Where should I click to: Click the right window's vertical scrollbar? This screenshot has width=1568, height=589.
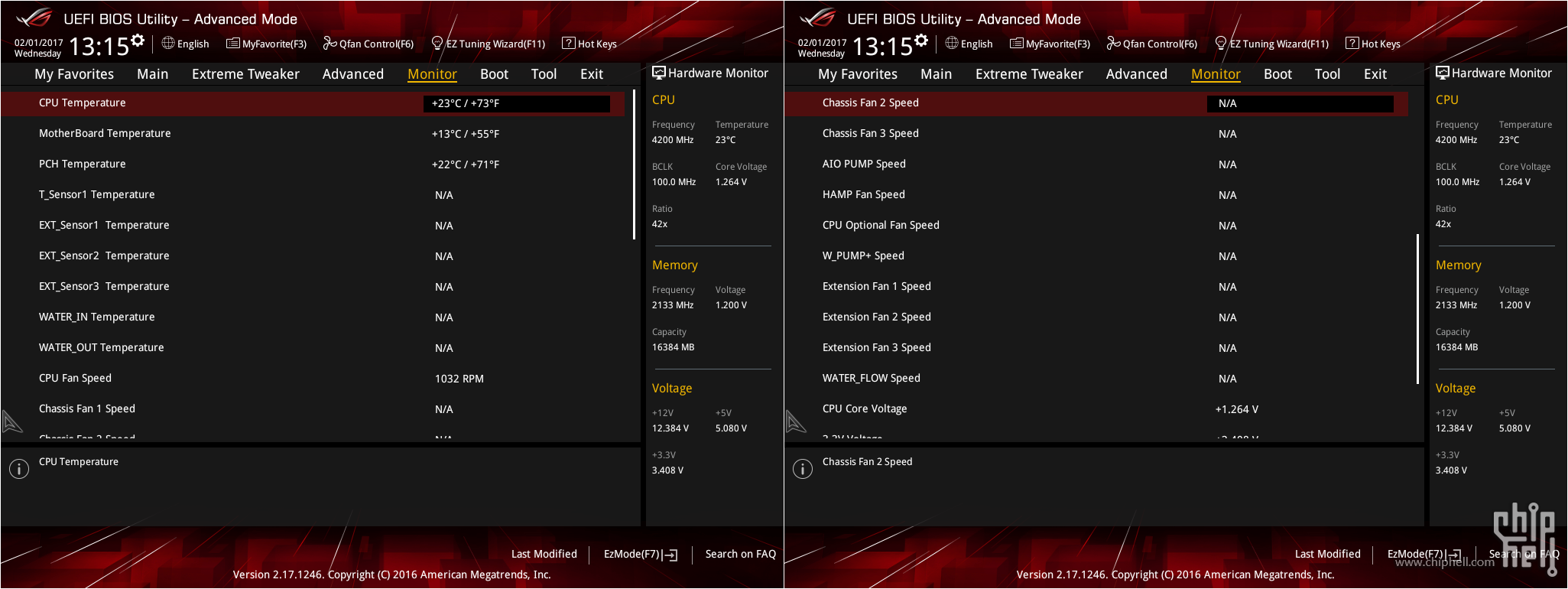[x=1417, y=309]
